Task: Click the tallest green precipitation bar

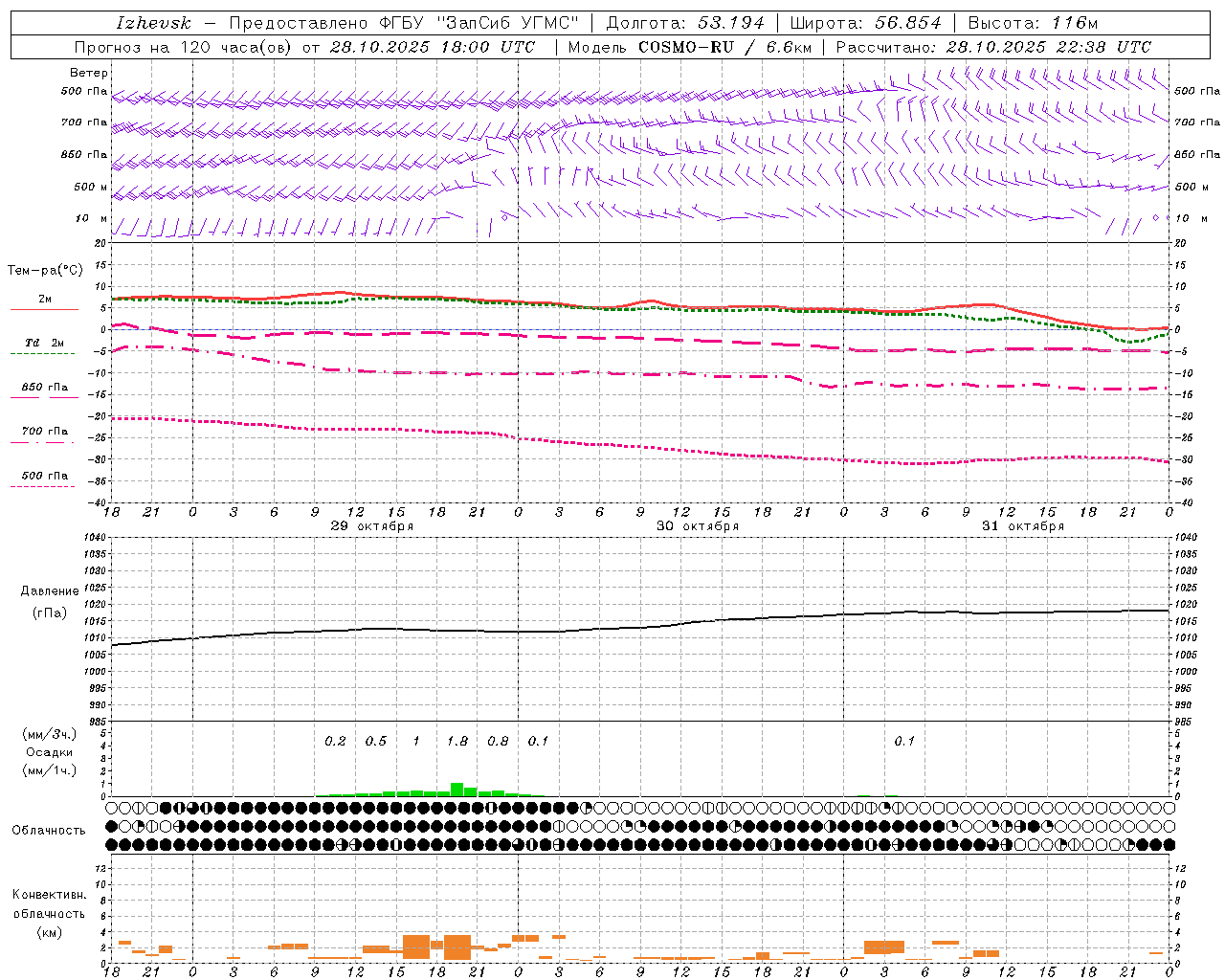Action: coord(457,790)
